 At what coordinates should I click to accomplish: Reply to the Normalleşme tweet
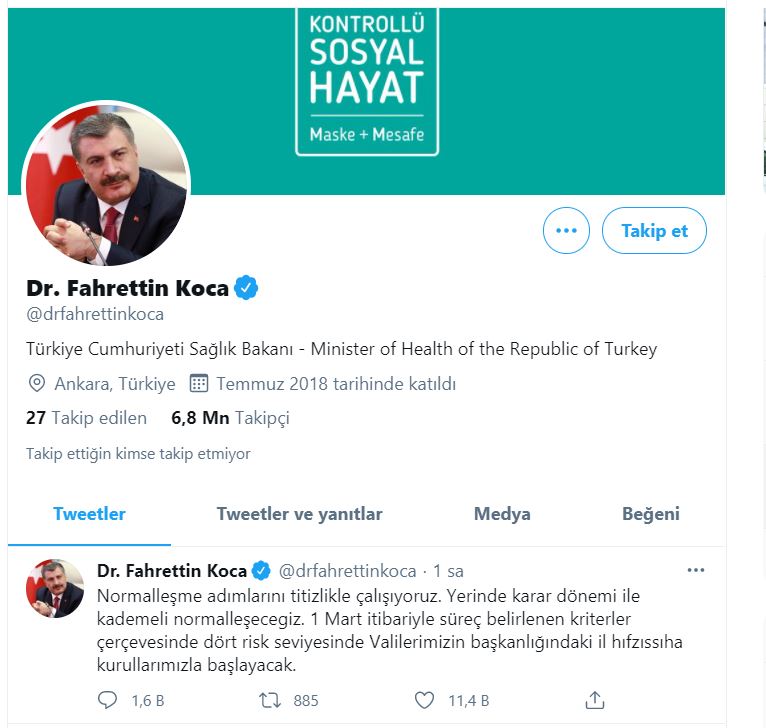coord(108,700)
